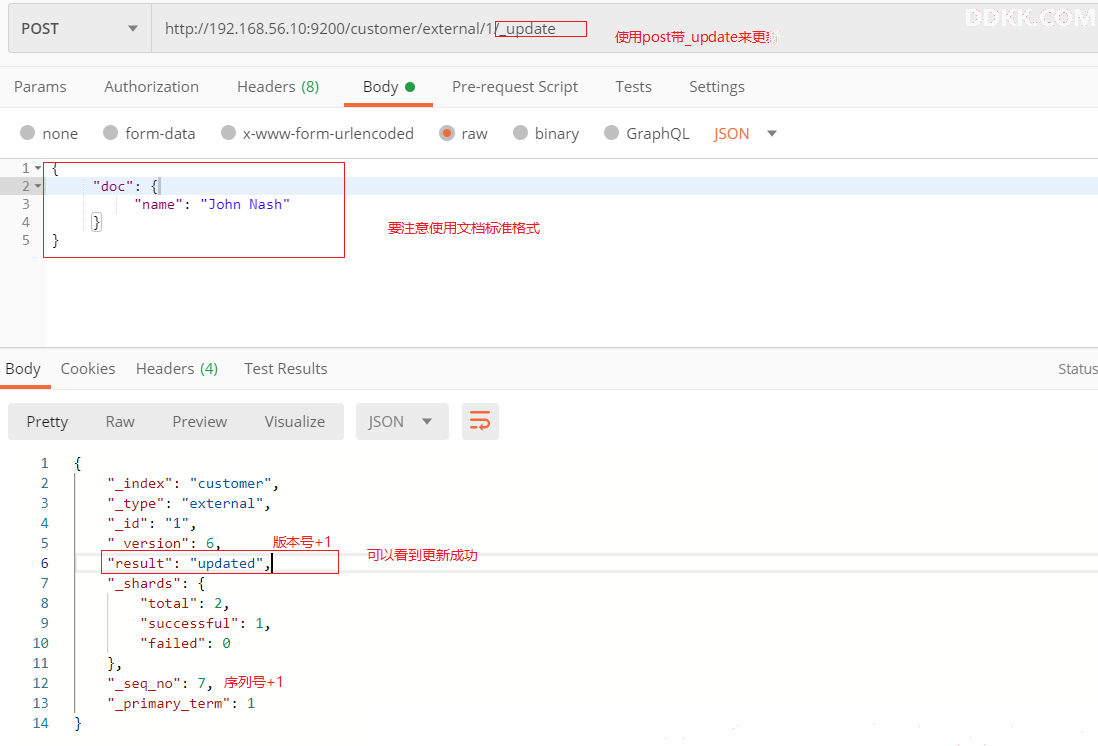Switch response view to Visualize
This screenshot has height=746, width=1098.
pyautogui.click(x=295, y=422)
